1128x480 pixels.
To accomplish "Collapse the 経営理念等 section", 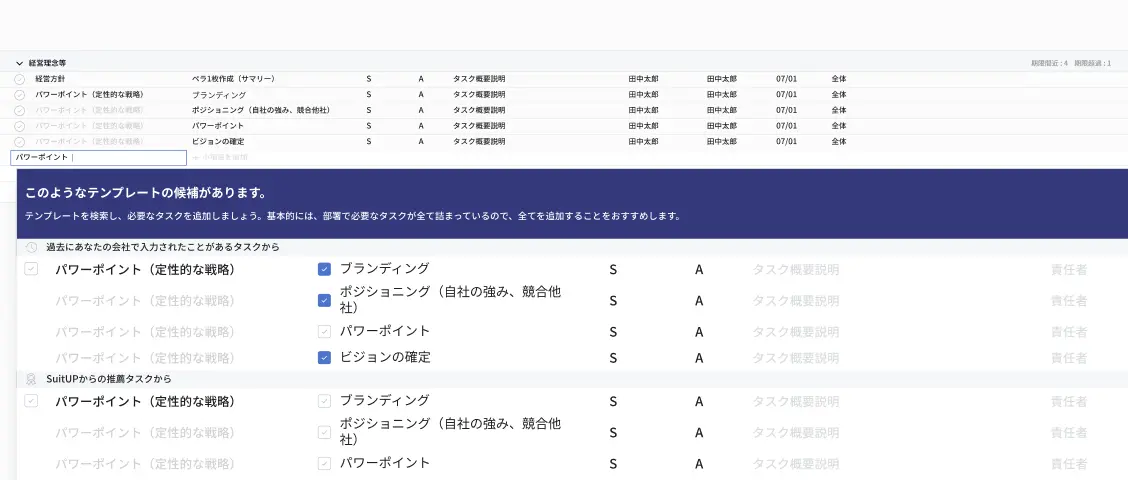I will [x=19, y=62].
